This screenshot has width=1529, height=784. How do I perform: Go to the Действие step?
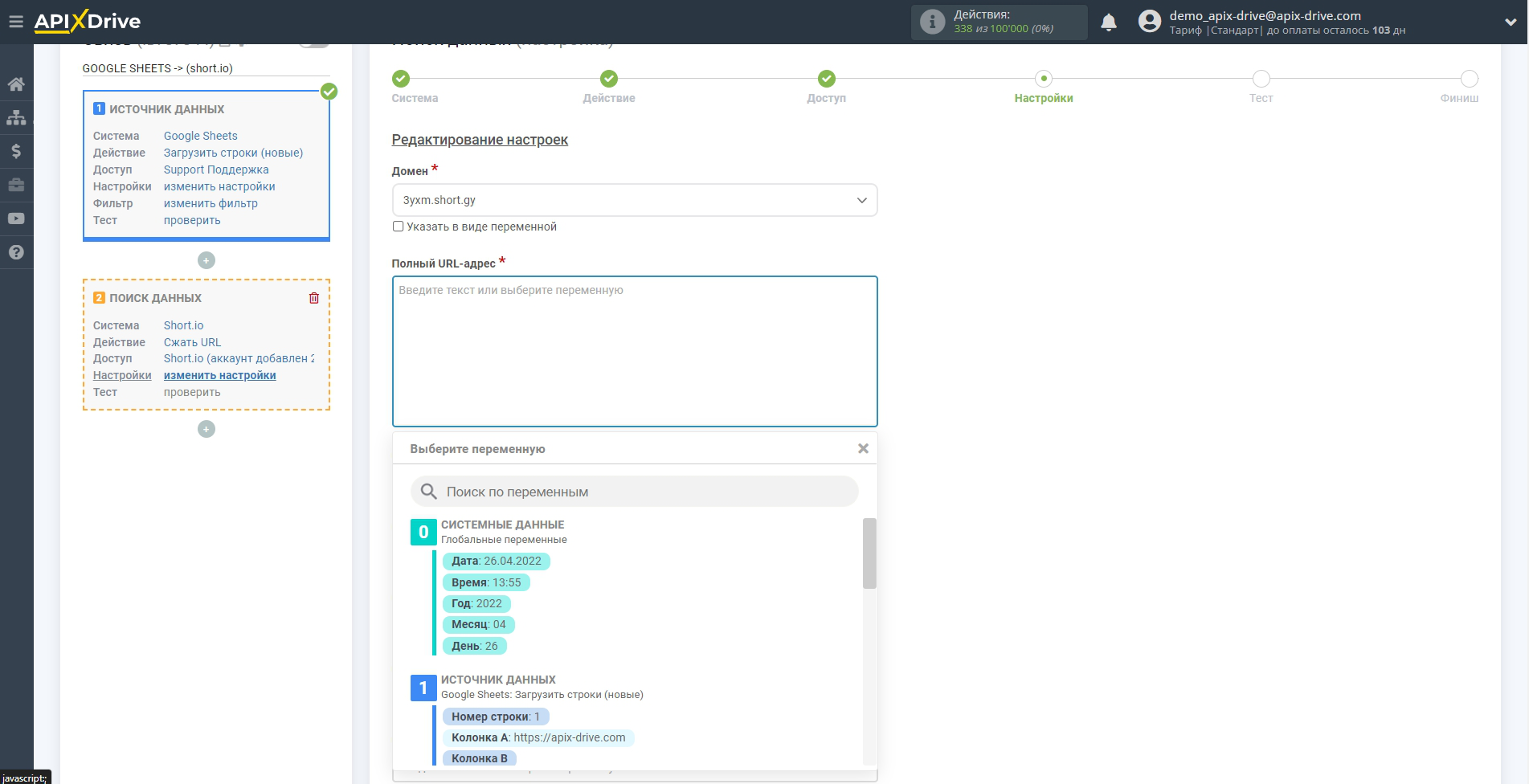click(609, 79)
